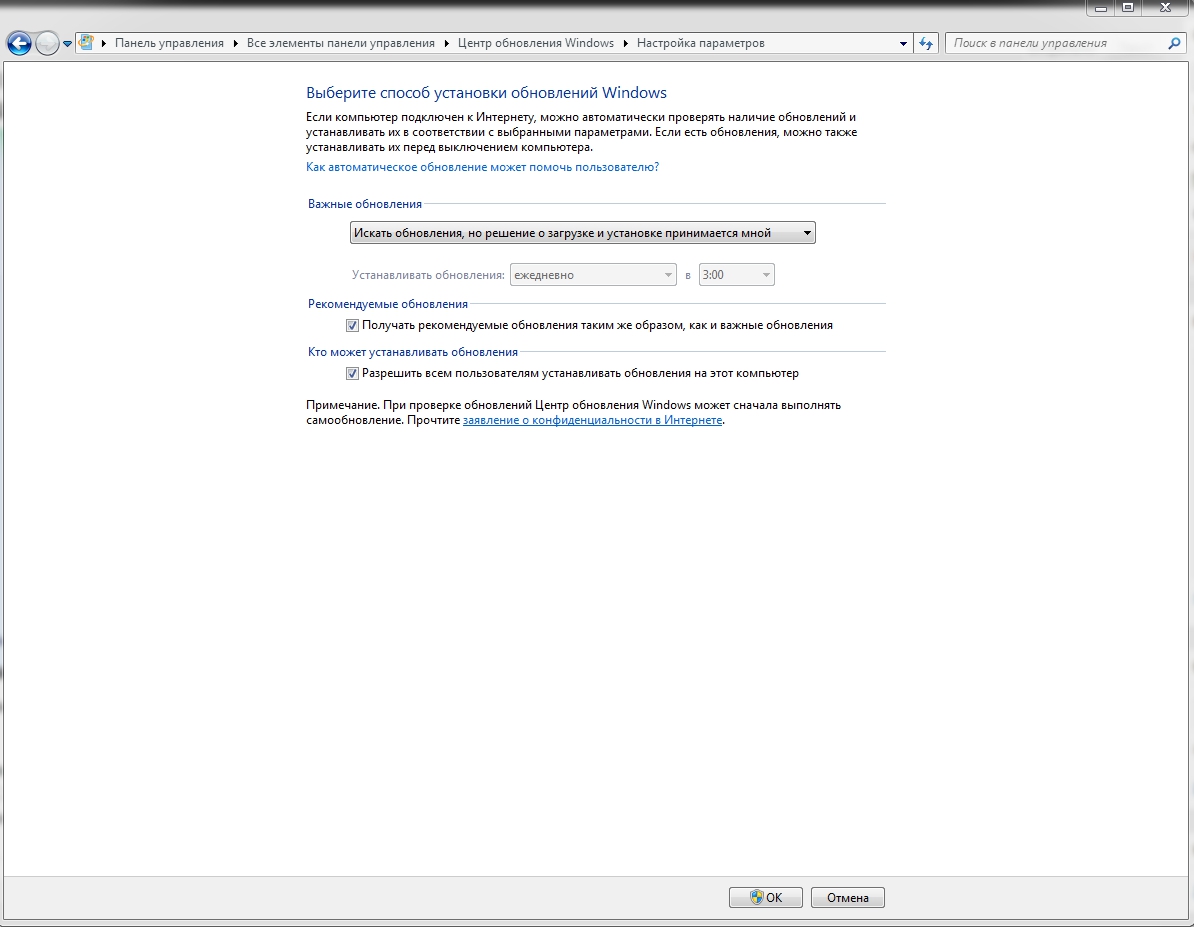Image resolution: width=1194 pixels, height=927 pixels.
Task: Click the 'Поиск в панели управления' search field
Action: 1055,43
